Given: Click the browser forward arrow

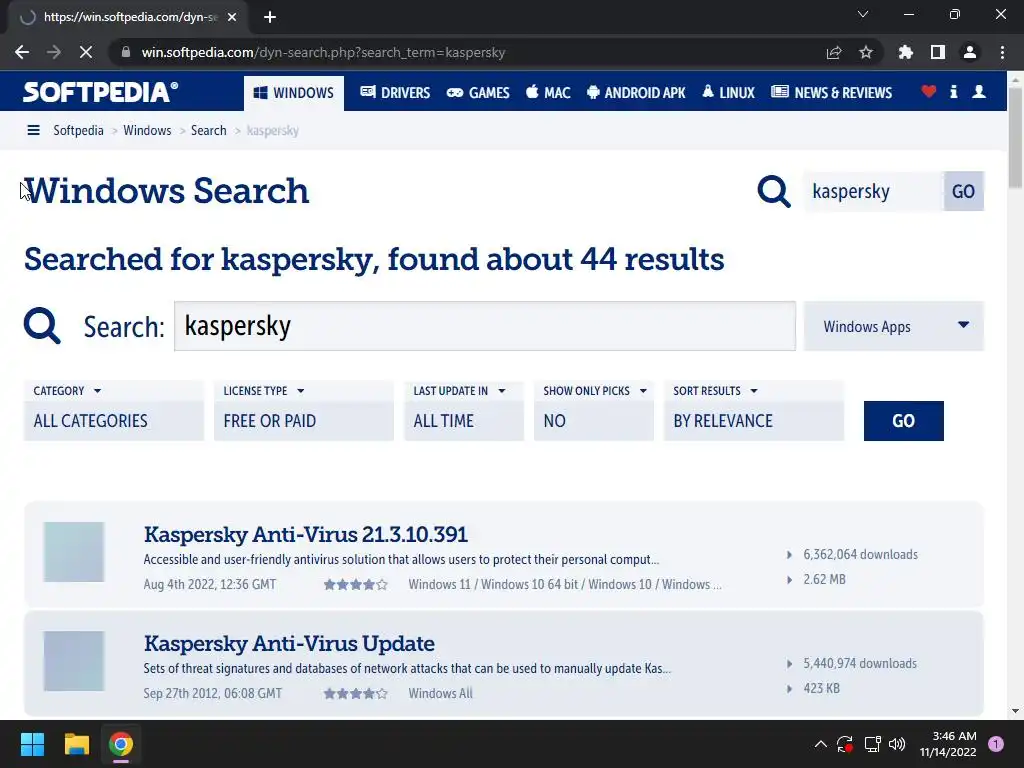Looking at the screenshot, I should pyautogui.click(x=54, y=52).
